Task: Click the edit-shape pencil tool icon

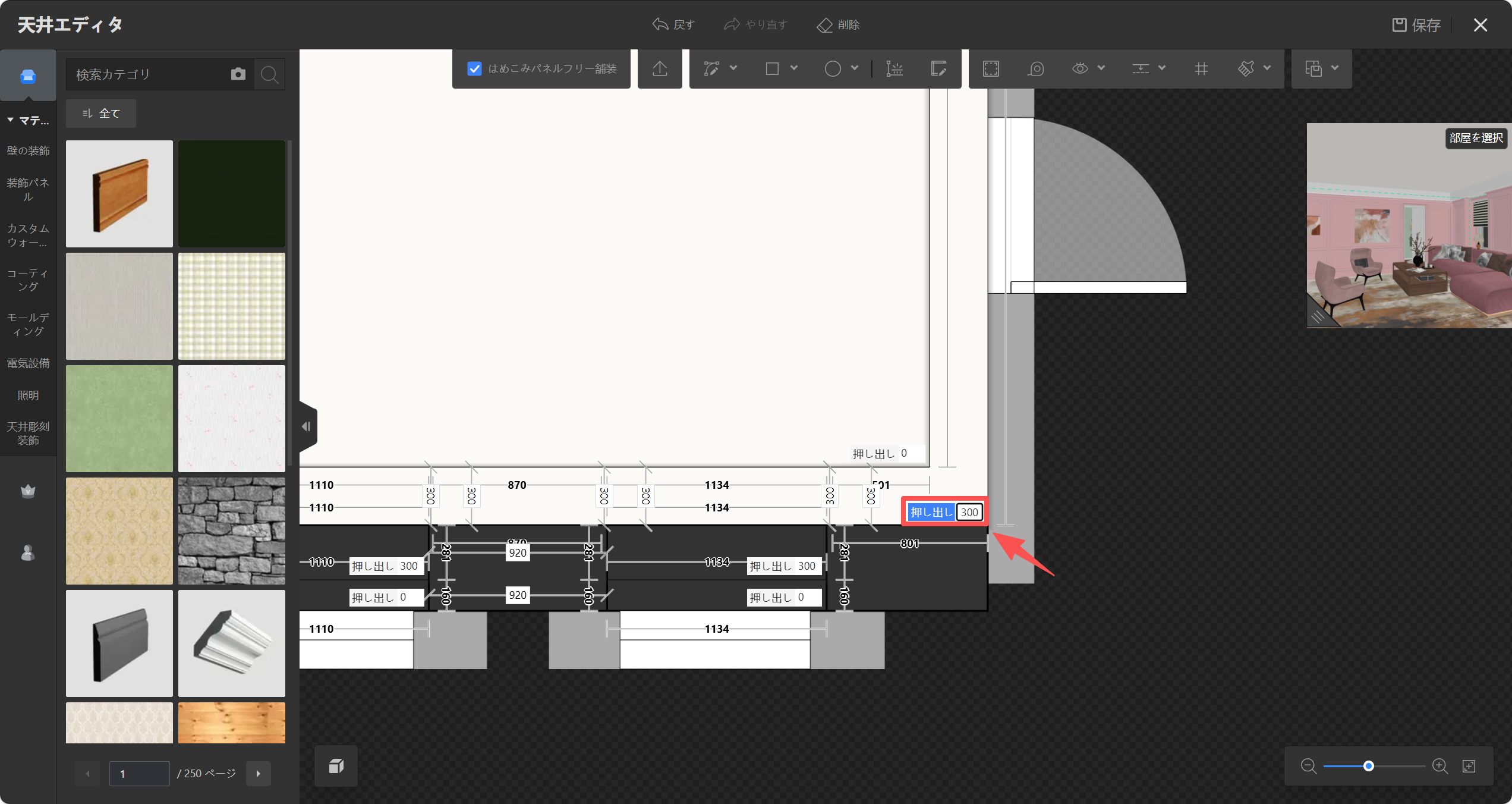Action: 938,69
